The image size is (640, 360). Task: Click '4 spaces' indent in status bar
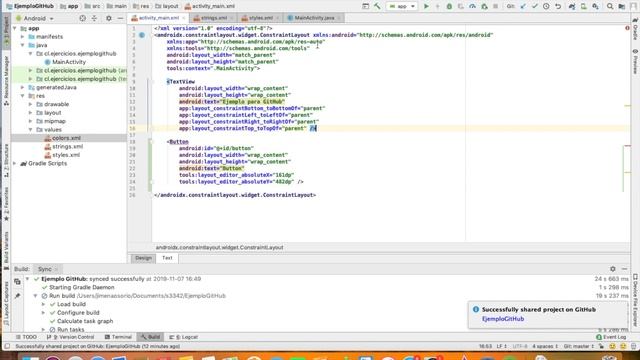545,346
